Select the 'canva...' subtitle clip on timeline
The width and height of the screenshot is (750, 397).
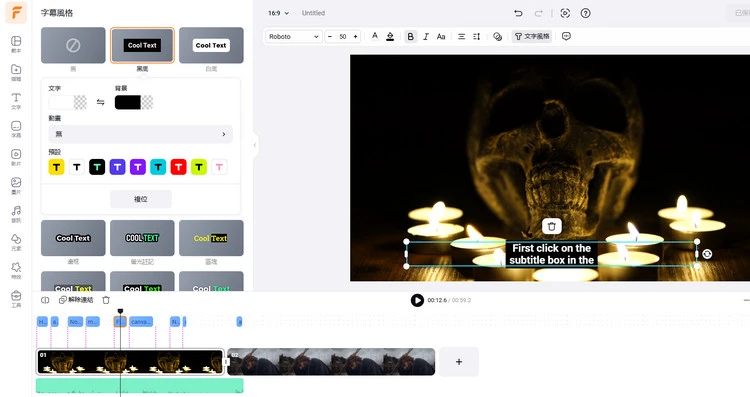141,322
